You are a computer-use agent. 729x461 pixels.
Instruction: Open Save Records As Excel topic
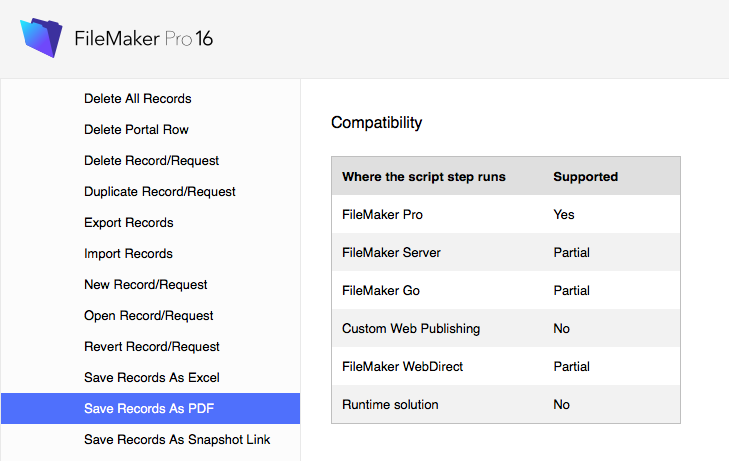point(152,377)
